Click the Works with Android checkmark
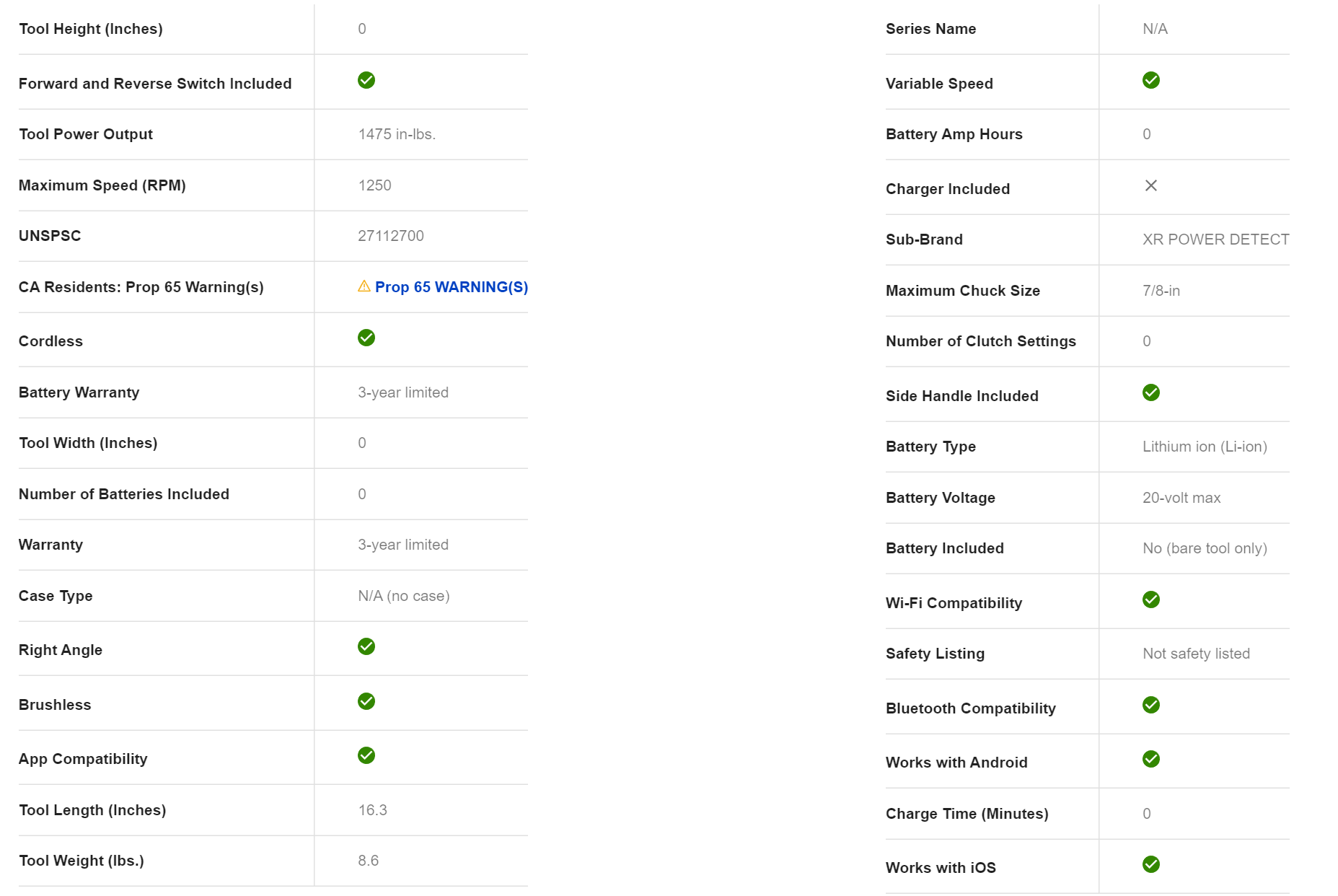The width and height of the screenshot is (1338, 896). pyautogui.click(x=1151, y=759)
